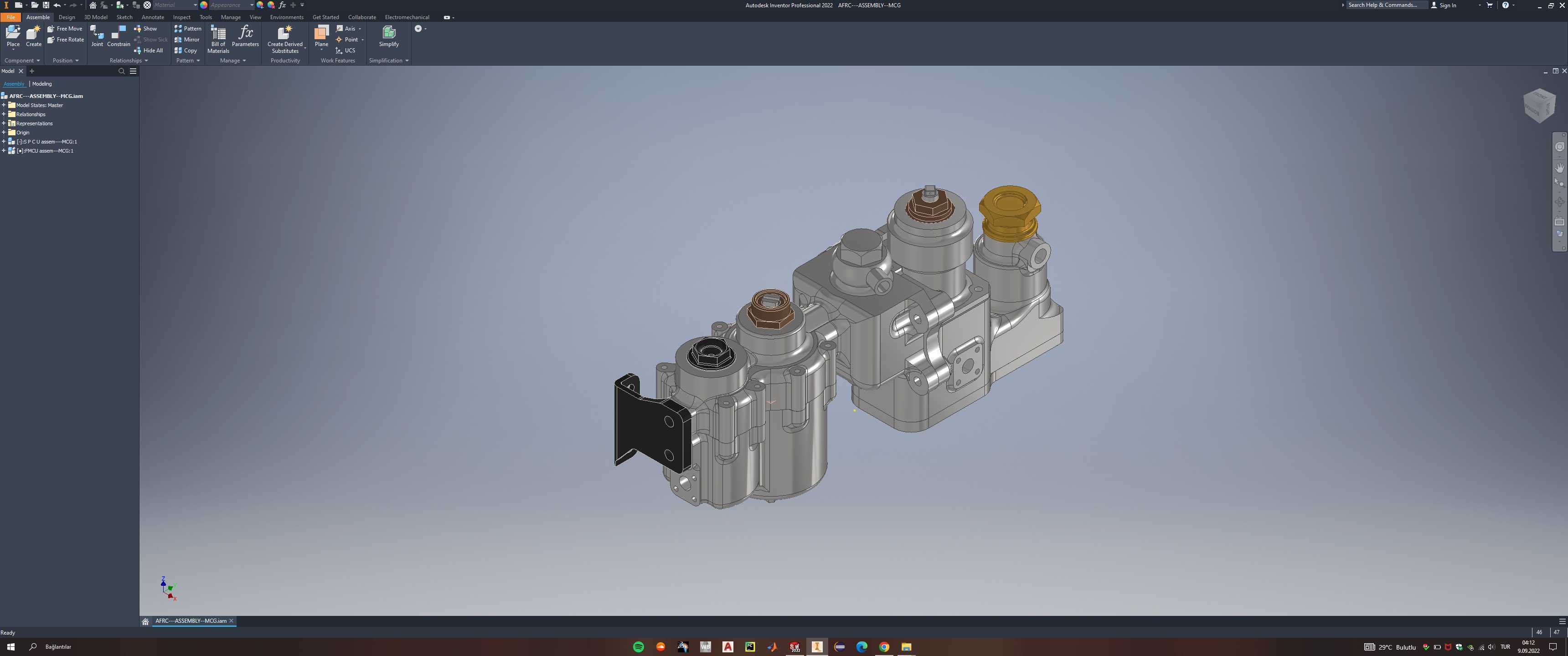Click the Mirror components tool

coord(187,40)
